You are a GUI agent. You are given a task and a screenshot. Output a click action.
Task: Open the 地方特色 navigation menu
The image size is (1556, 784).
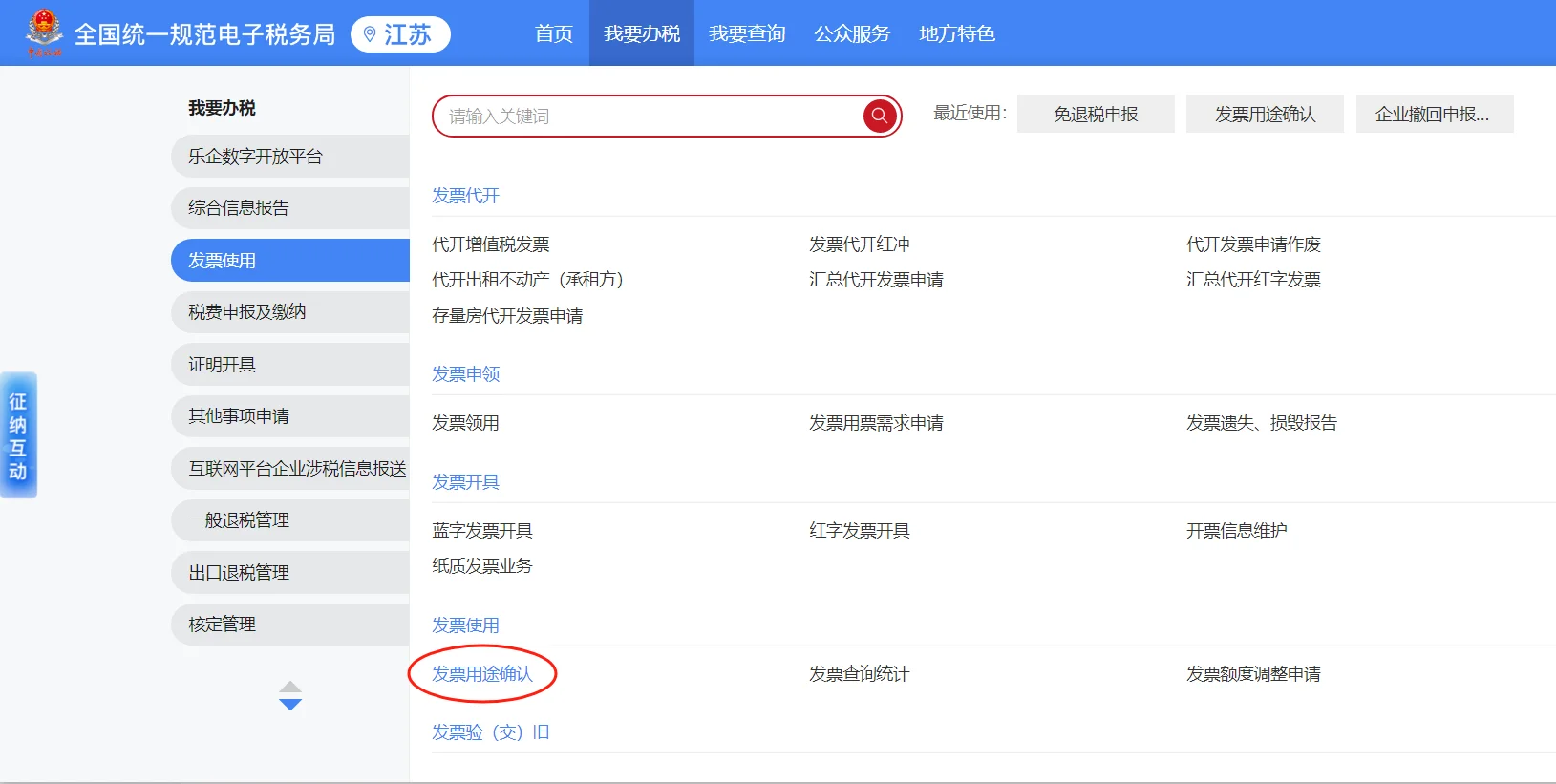tap(957, 33)
